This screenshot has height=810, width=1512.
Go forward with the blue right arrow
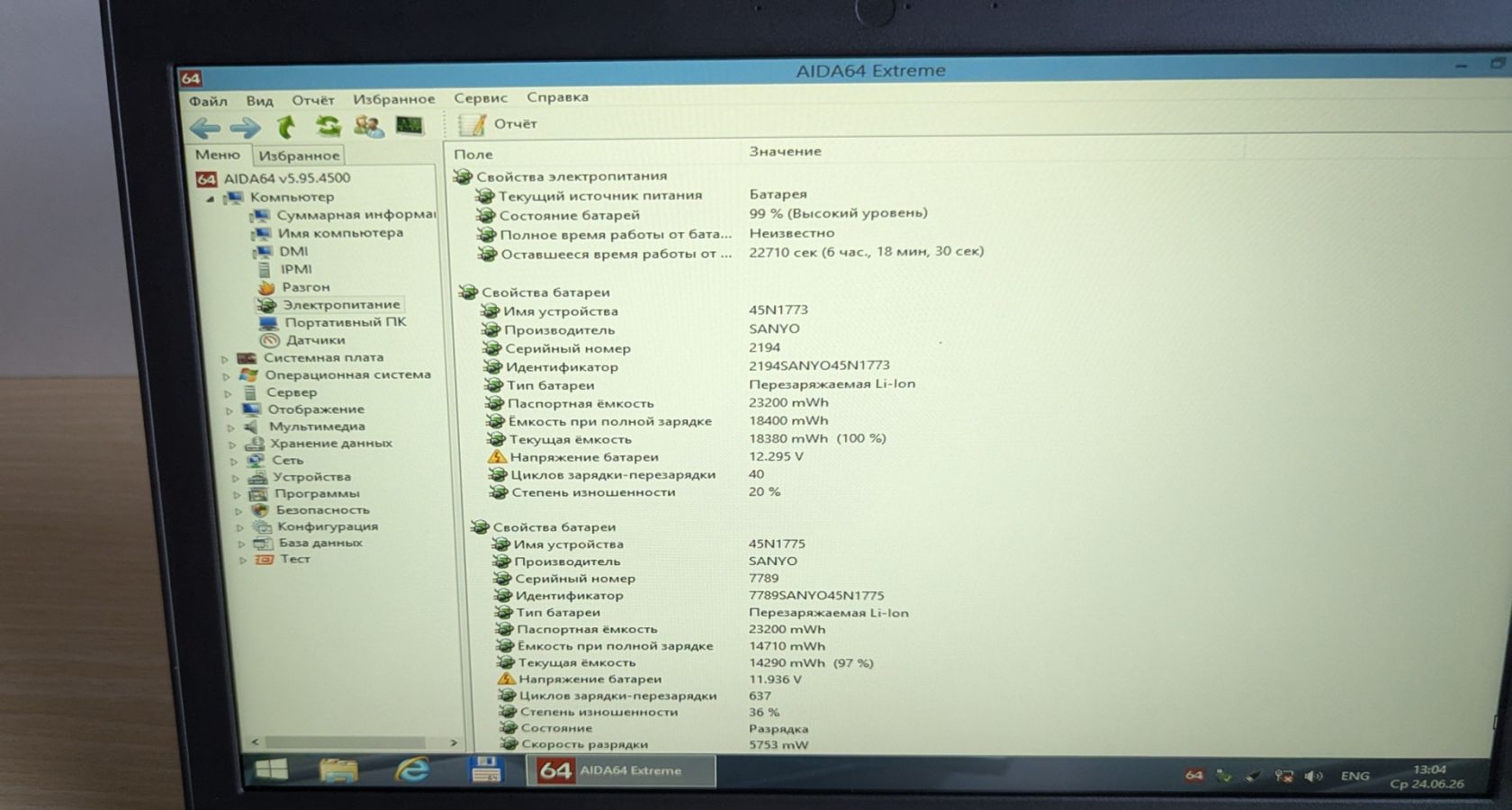245,128
